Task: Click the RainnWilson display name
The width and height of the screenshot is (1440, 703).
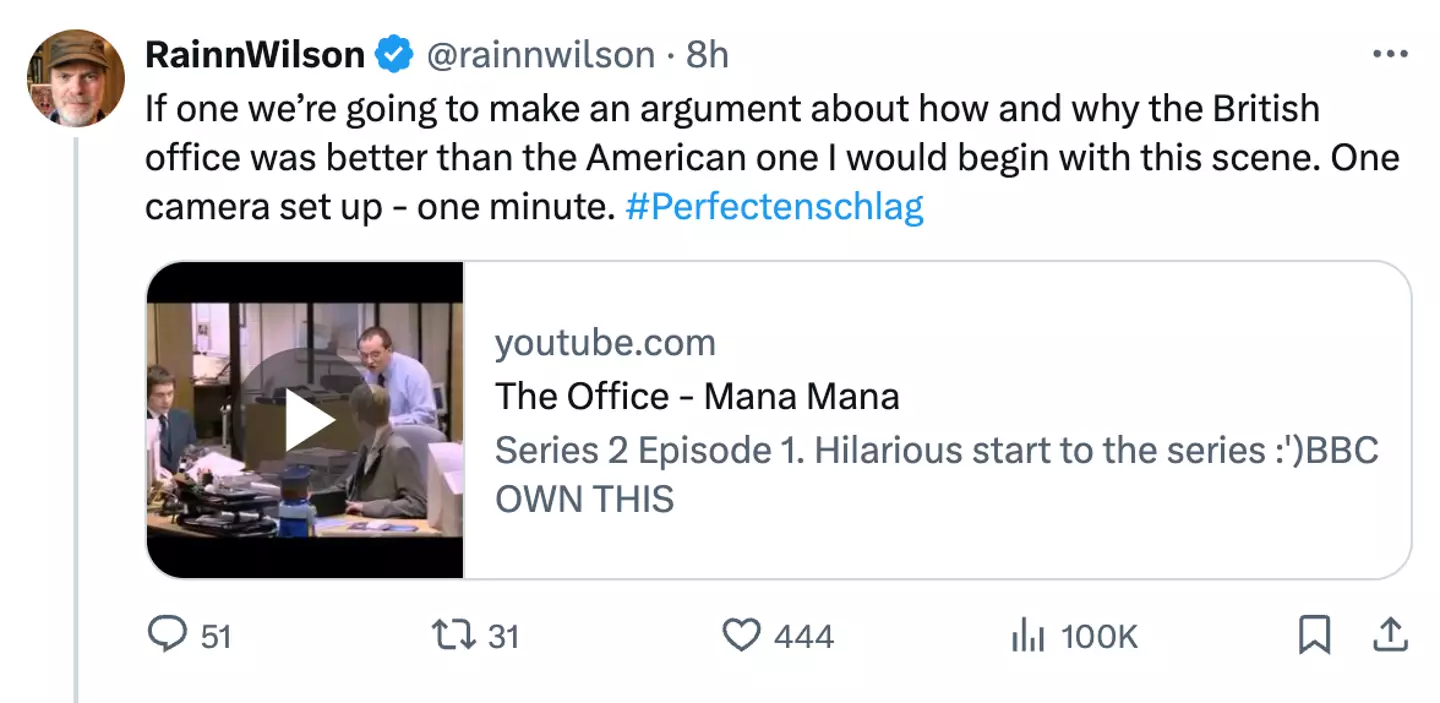Action: (255, 55)
